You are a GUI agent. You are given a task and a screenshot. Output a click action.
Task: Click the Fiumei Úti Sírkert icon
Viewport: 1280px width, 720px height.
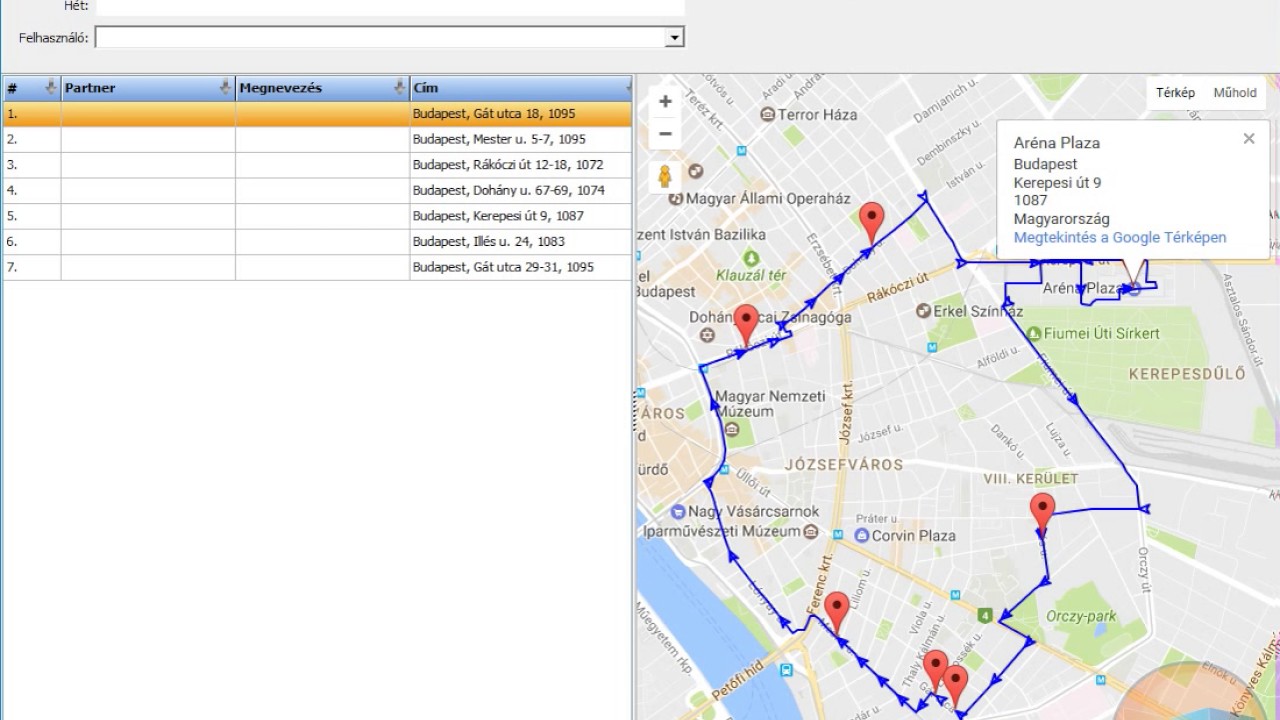click(x=1033, y=333)
